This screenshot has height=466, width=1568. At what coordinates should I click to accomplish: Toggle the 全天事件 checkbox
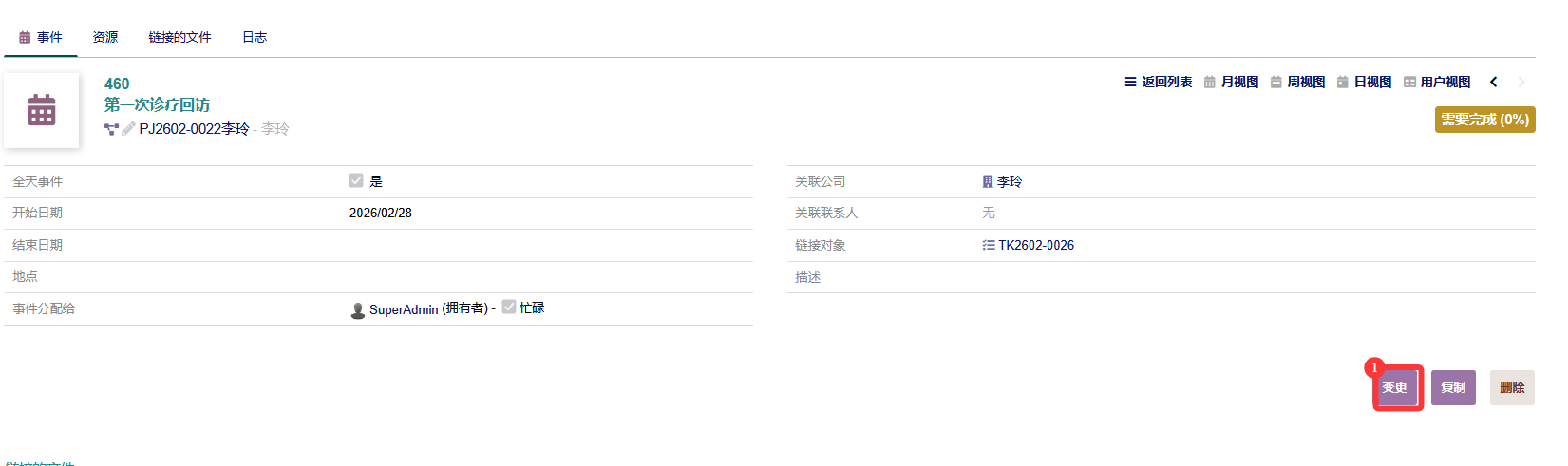tap(356, 180)
